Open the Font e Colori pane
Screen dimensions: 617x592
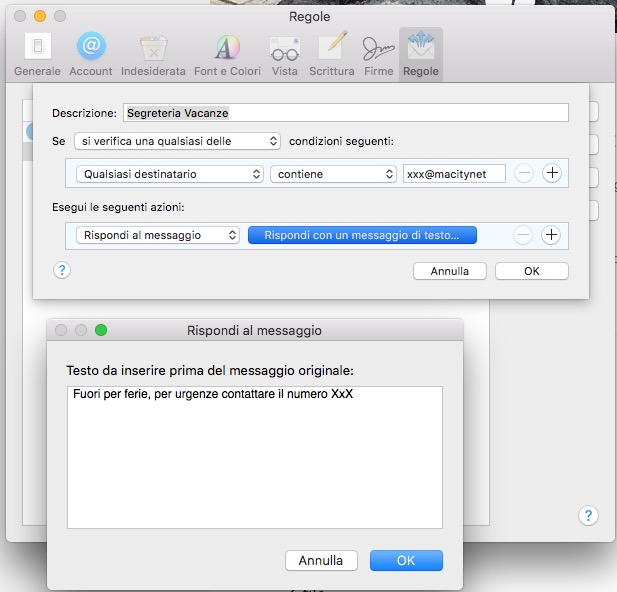click(227, 54)
